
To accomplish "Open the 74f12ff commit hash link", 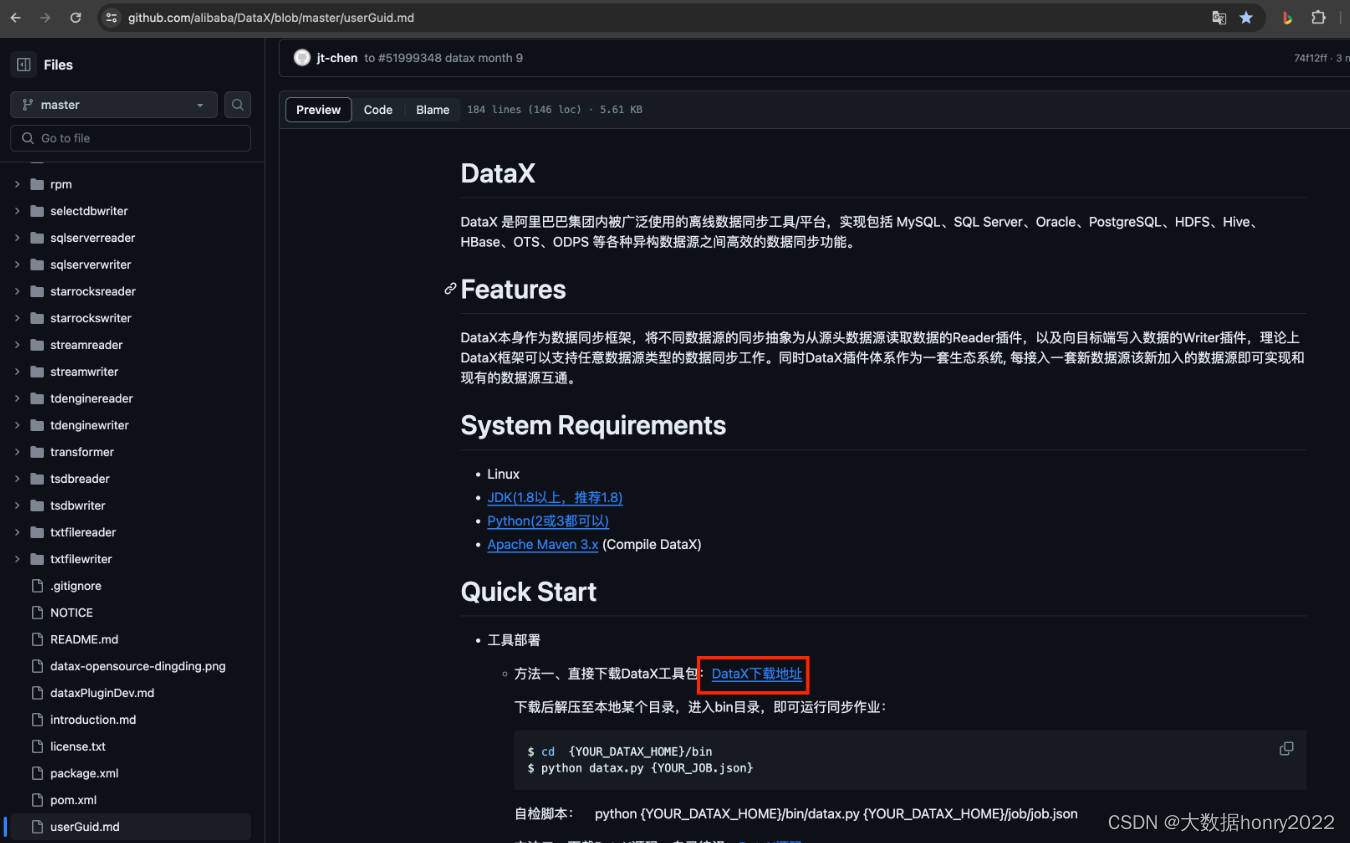I will (x=1310, y=58).
